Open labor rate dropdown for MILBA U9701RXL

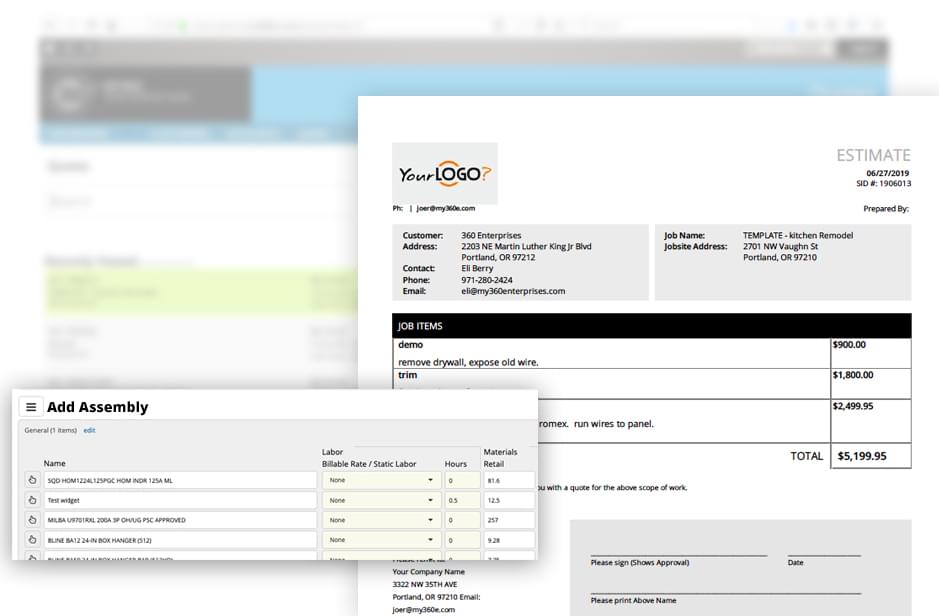381,520
